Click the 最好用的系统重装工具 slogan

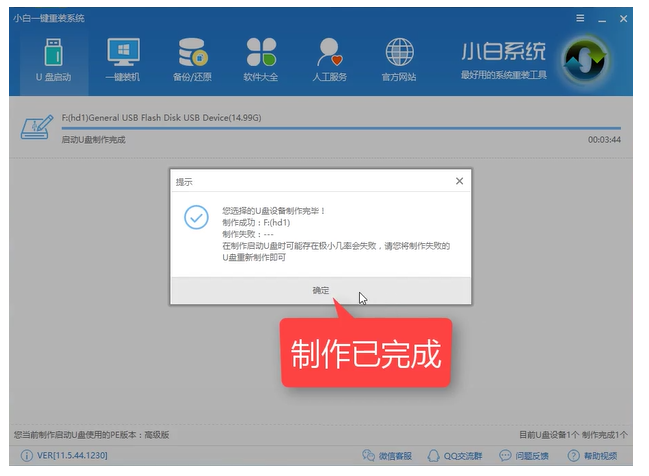point(504,75)
